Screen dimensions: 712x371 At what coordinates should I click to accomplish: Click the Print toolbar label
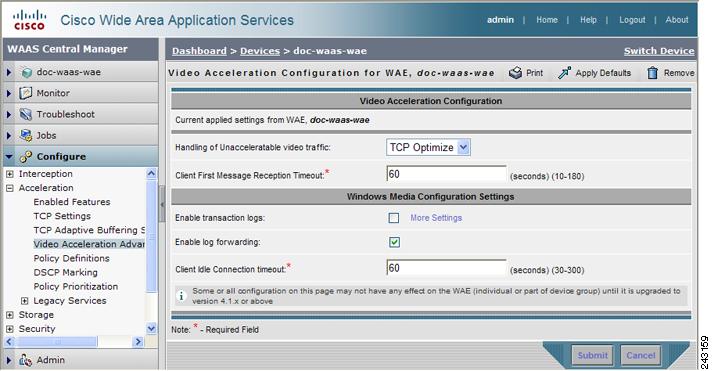pyautogui.click(x=534, y=73)
